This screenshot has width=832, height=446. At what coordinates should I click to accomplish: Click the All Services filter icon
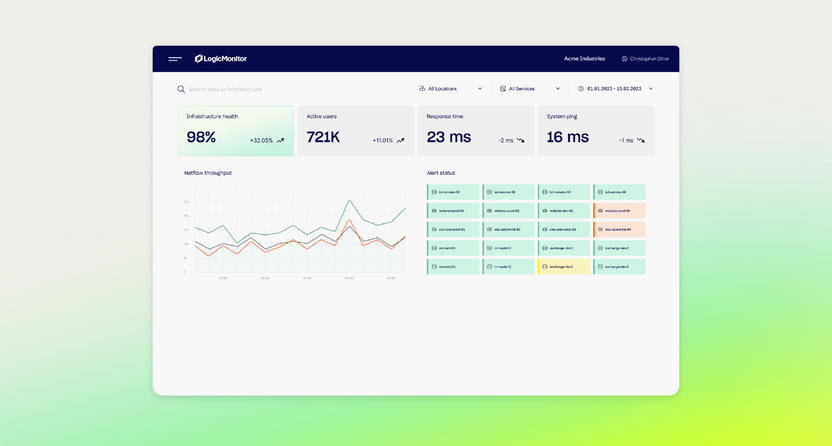(x=502, y=89)
